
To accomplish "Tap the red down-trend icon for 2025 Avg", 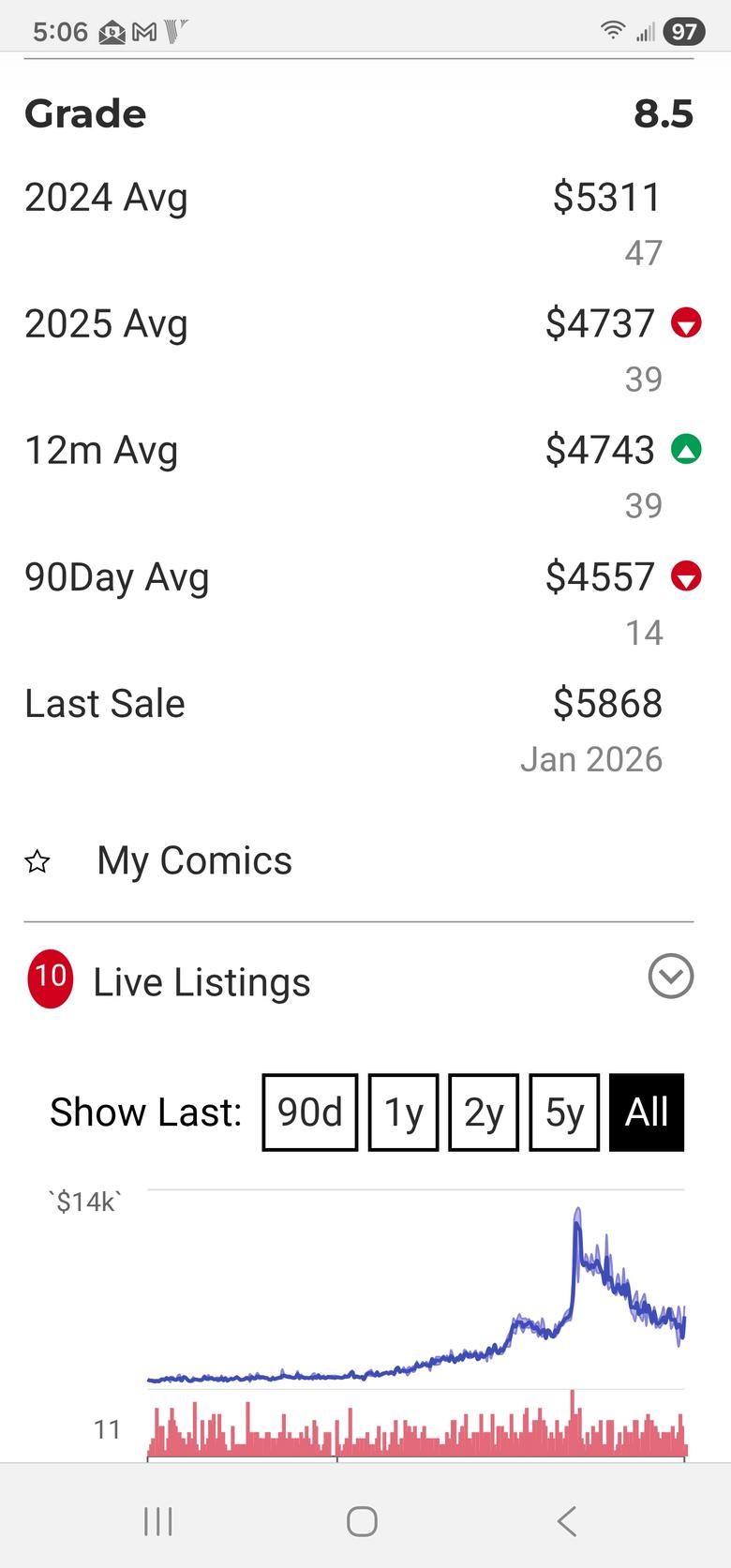I will (686, 323).
